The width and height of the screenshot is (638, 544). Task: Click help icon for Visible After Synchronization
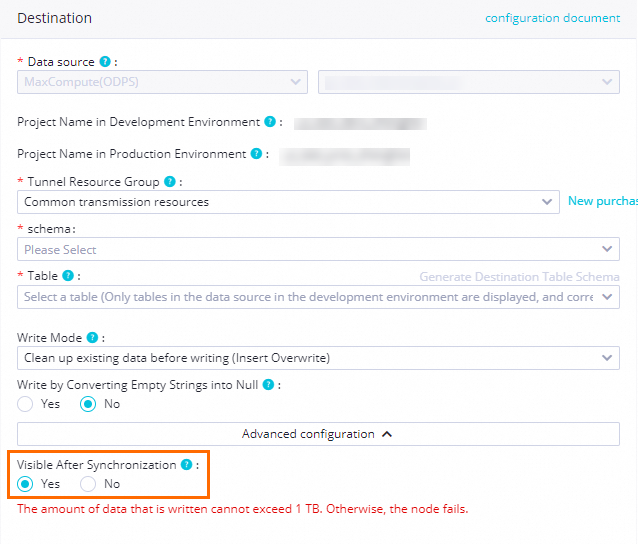tap(186, 465)
